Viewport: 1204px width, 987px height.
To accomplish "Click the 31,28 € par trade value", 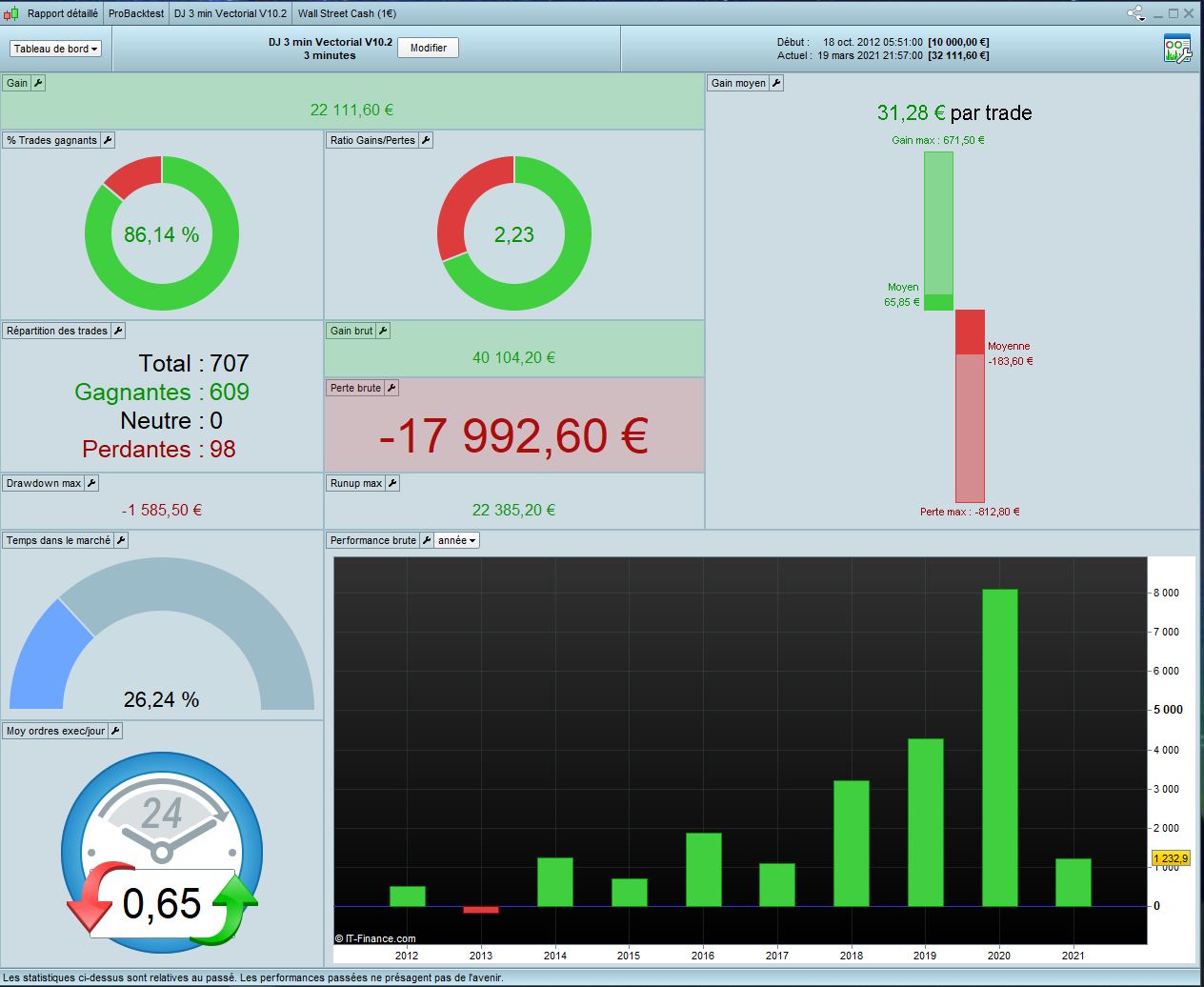I will pos(954,112).
